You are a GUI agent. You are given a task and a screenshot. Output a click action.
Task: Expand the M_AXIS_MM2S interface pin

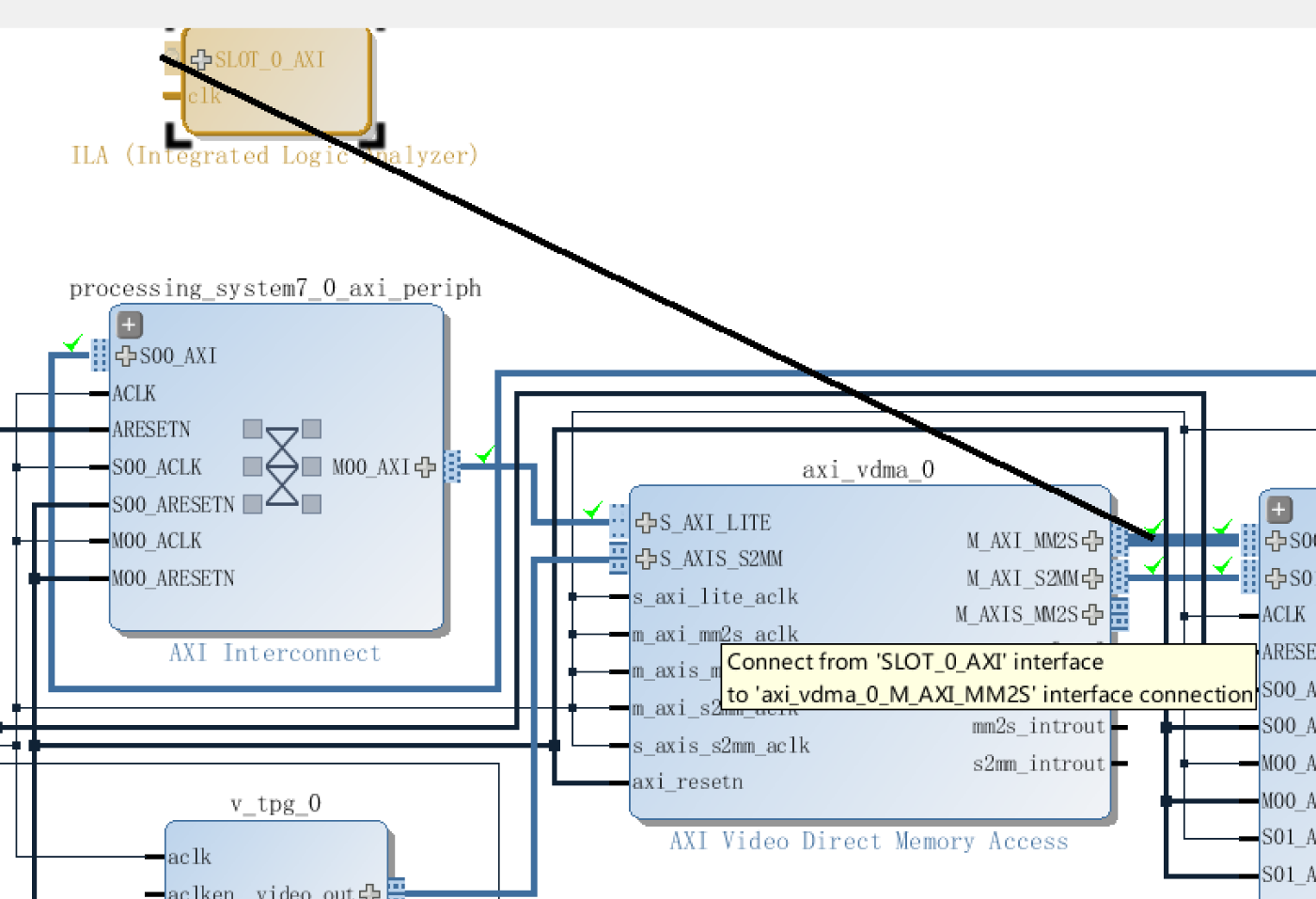[x=1092, y=615]
